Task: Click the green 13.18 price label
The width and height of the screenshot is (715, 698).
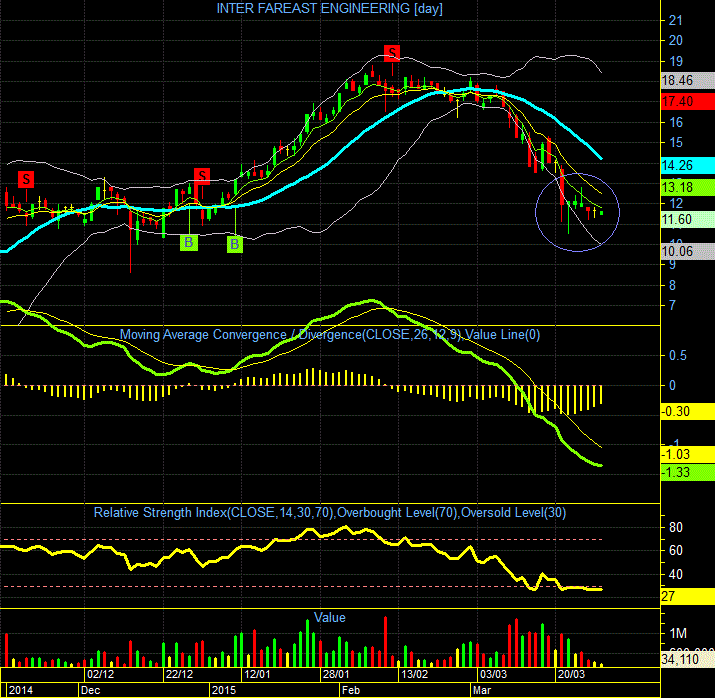Action: point(687,187)
